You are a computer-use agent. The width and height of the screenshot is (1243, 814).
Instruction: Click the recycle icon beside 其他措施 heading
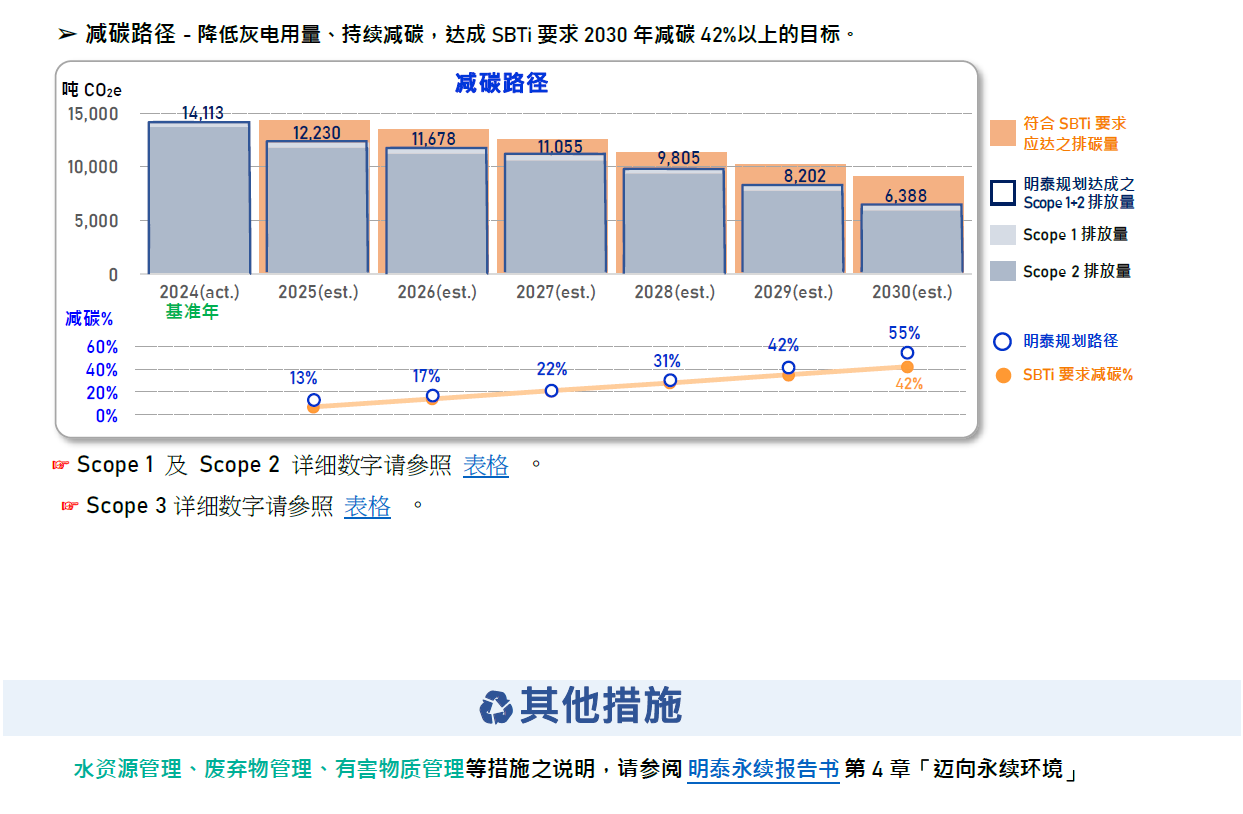coord(496,707)
